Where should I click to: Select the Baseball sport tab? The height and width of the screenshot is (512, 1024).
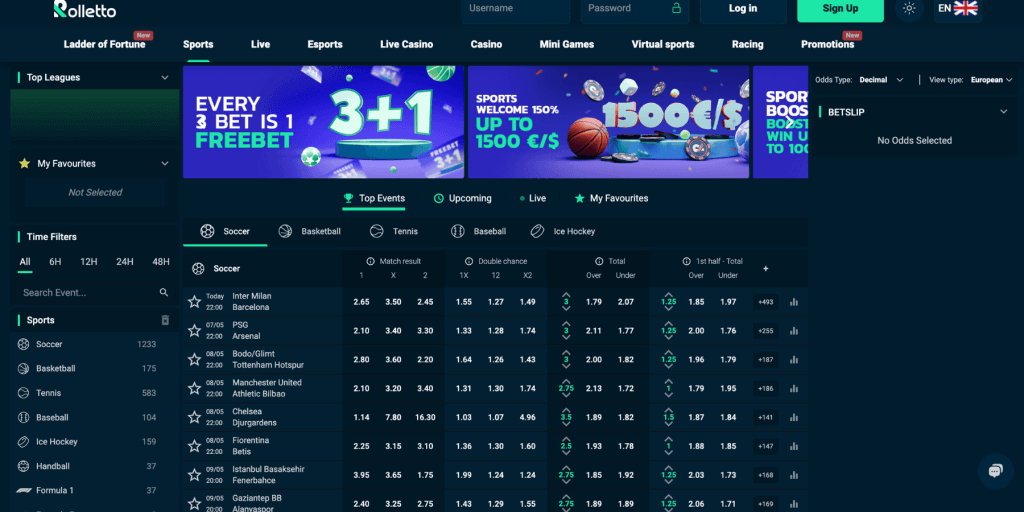pyautogui.click(x=478, y=231)
